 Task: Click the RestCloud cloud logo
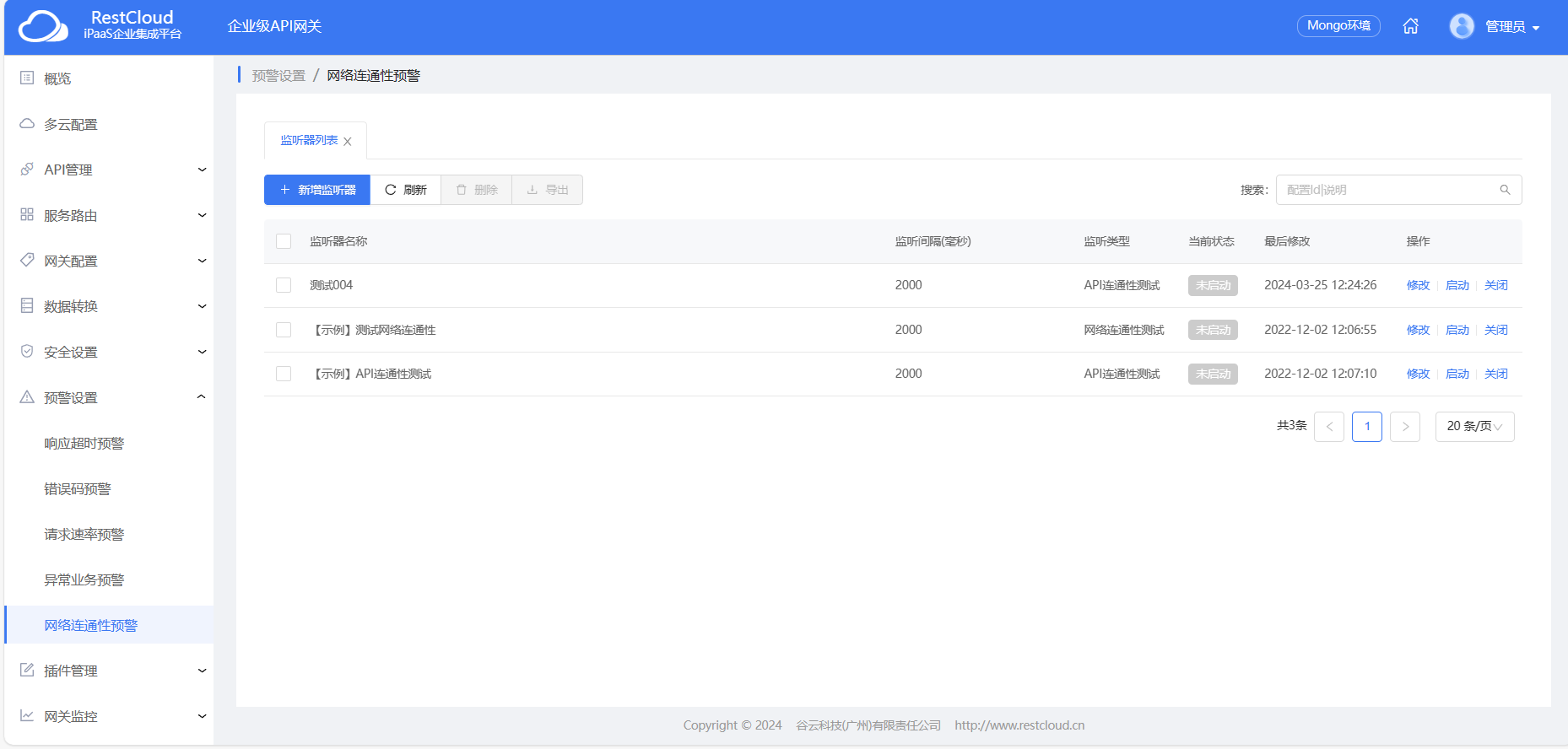click(x=43, y=26)
